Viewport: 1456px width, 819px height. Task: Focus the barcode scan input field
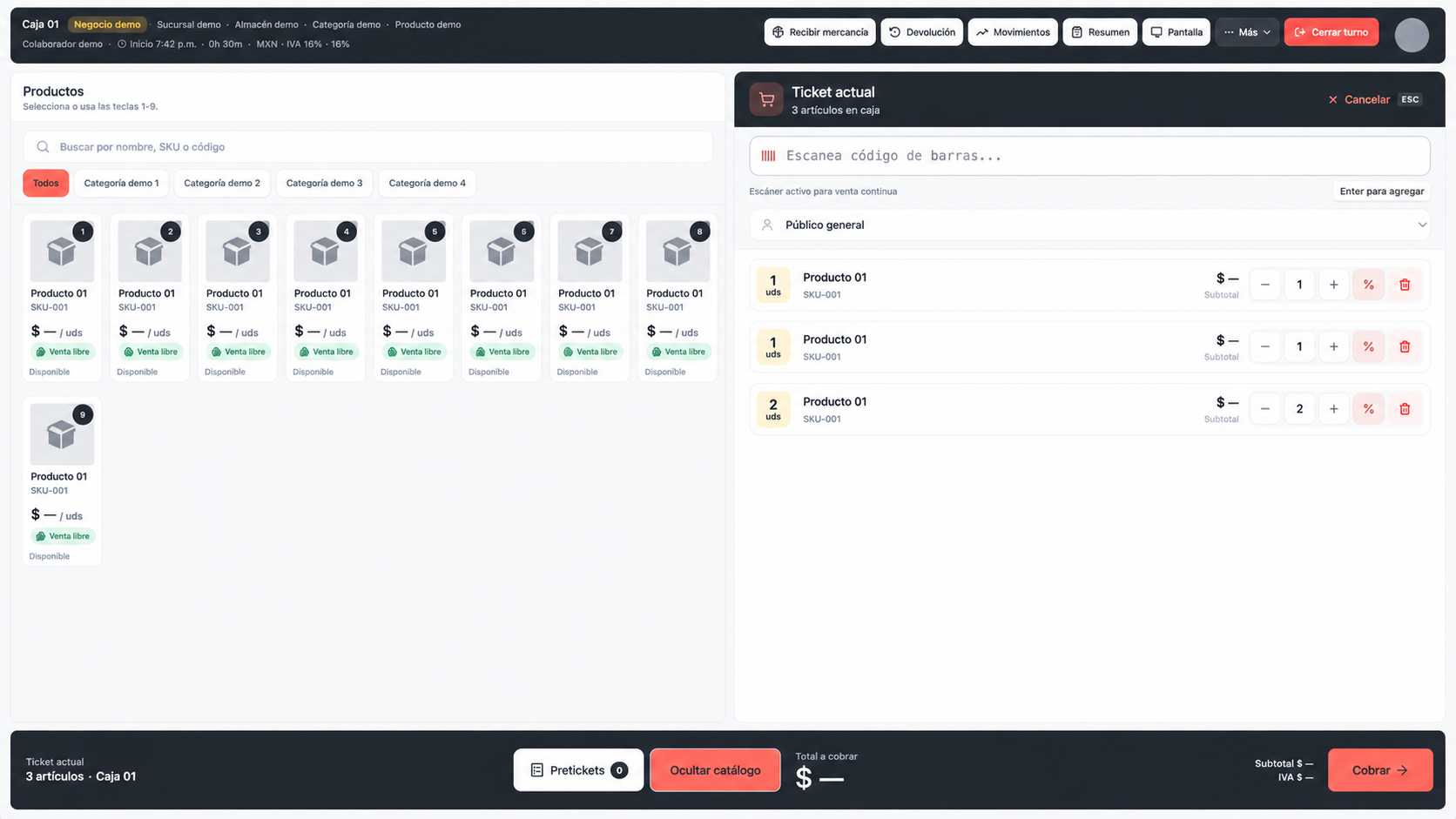coord(1089,156)
